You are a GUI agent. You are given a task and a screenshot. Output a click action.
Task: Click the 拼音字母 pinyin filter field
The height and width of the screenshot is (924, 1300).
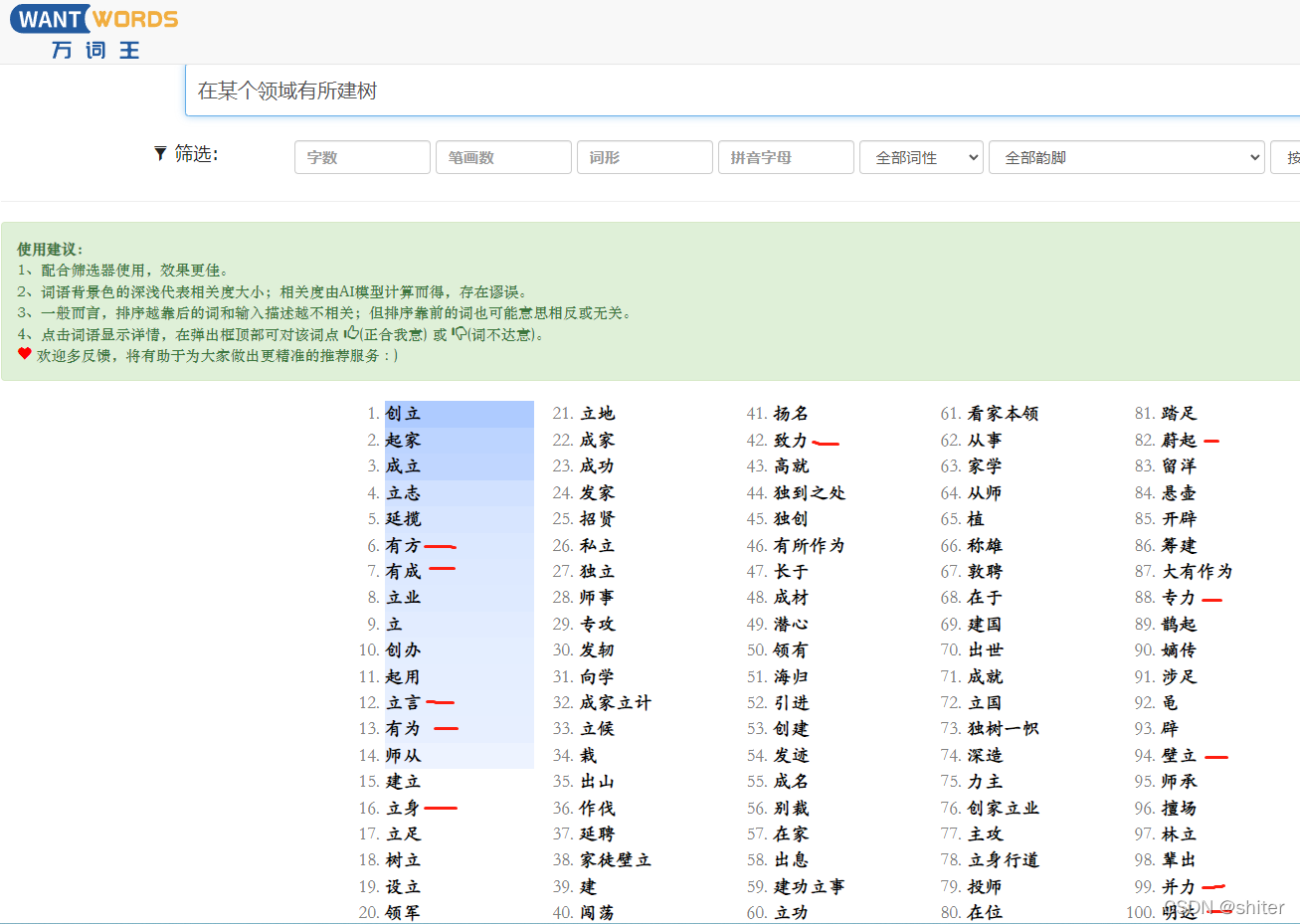[786, 157]
